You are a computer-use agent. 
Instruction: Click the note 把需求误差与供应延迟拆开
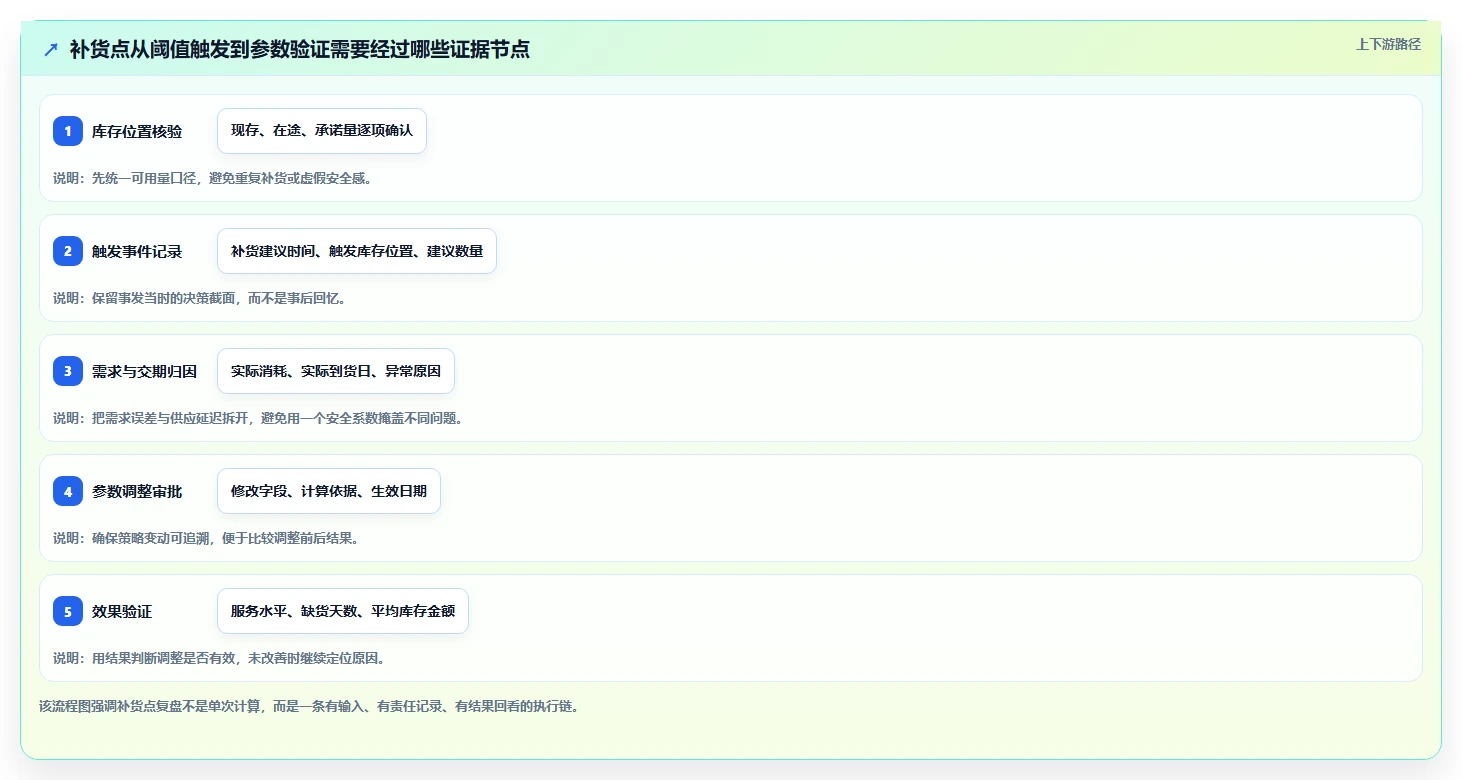(258, 418)
